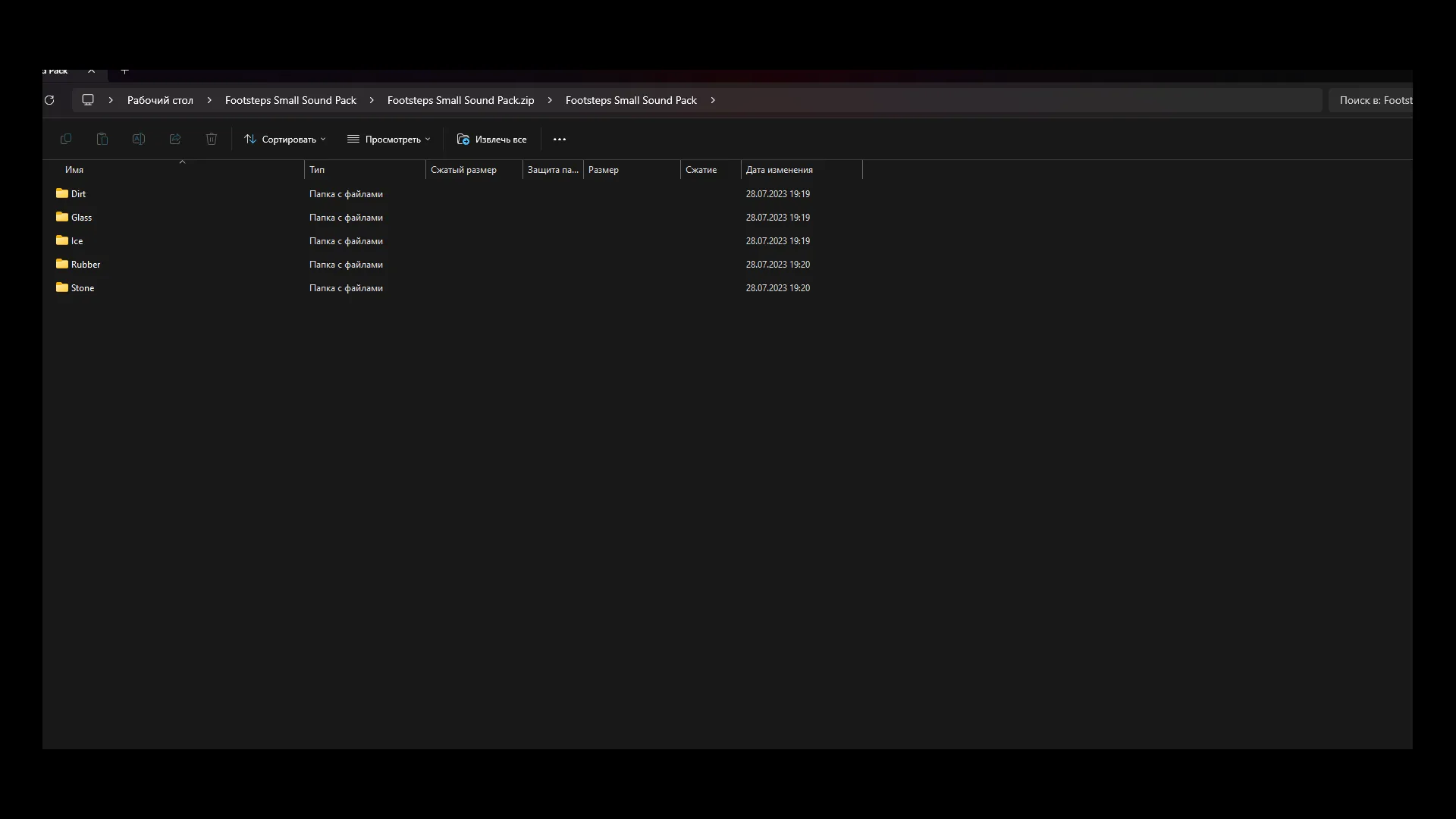Sort by Дата изменения column header
Image resolution: width=1456 pixels, height=819 pixels.
click(x=779, y=170)
